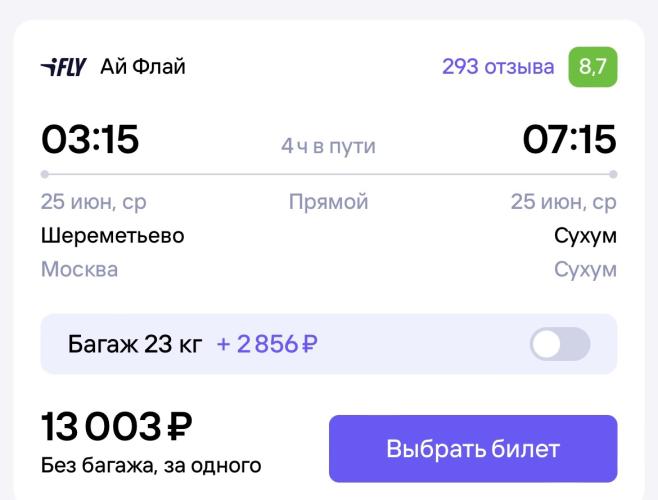Click the Багаж 23 кг label

coord(135,344)
